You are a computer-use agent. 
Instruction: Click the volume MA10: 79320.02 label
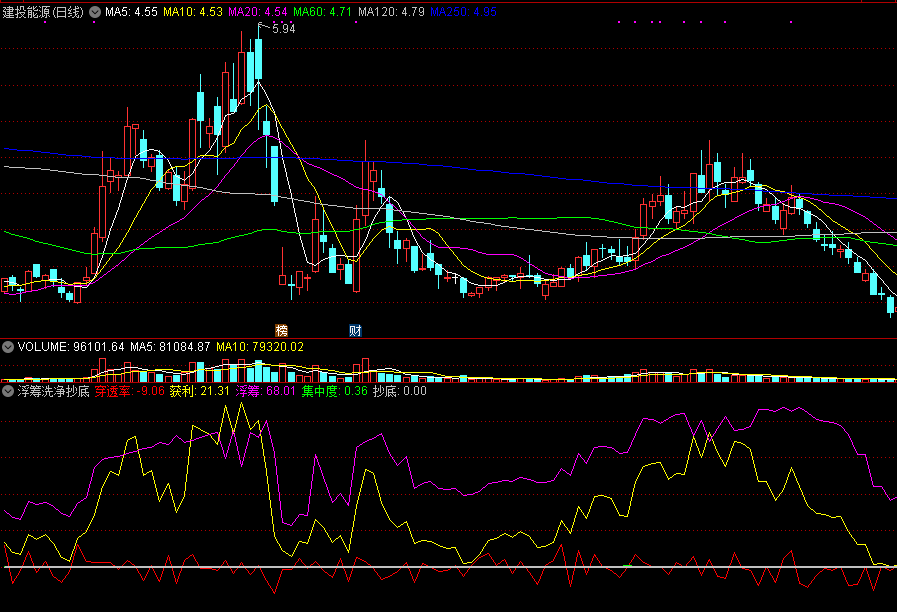[260, 347]
